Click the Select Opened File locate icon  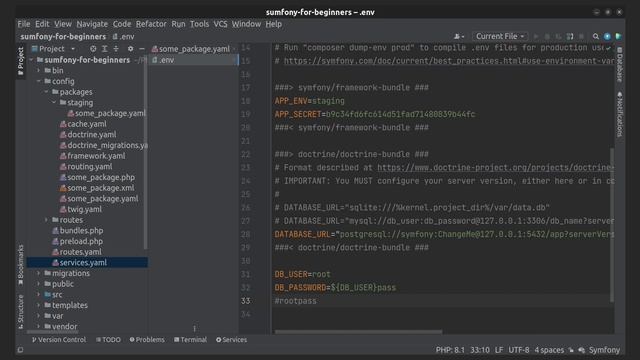click(93, 49)
